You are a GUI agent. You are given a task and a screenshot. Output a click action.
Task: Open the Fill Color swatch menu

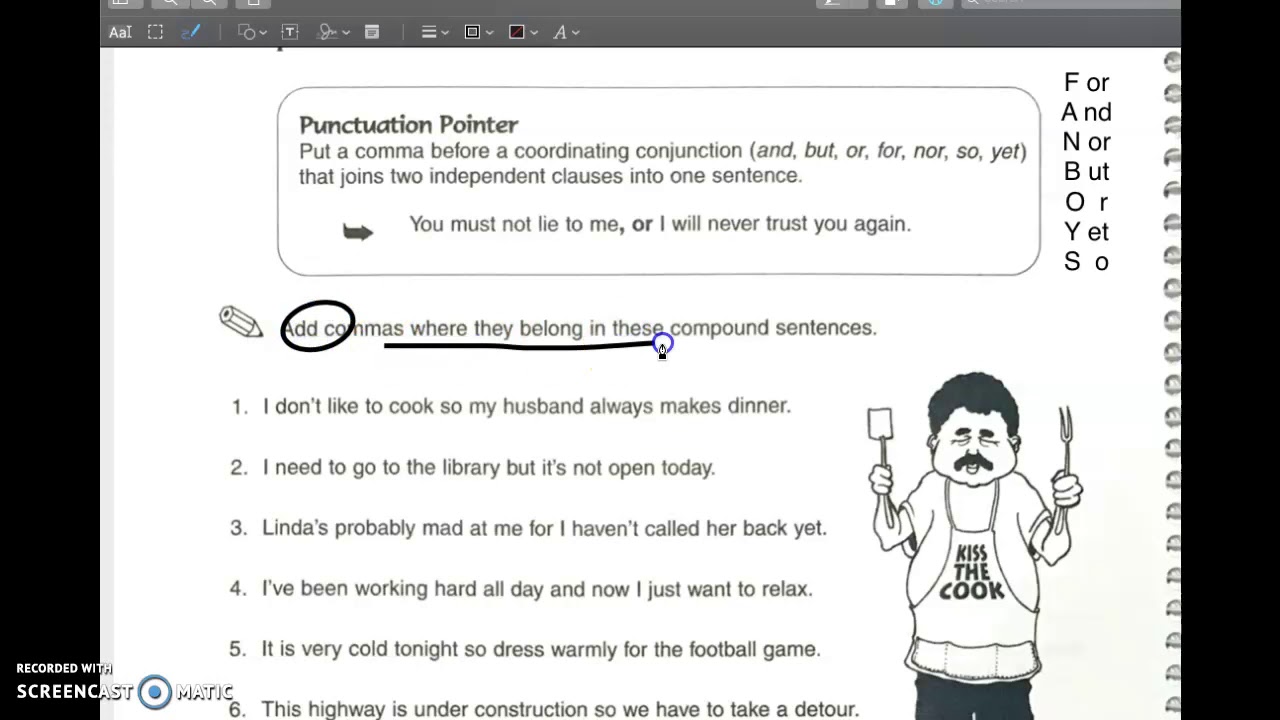pyautogui.click(x=523, y=32)
